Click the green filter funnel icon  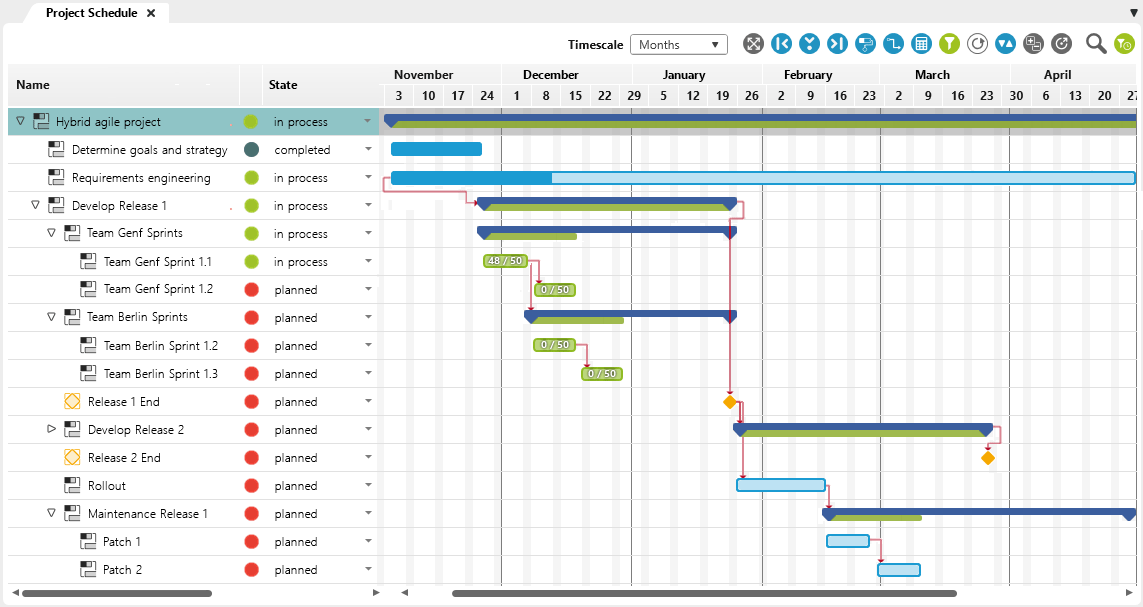coord(949,44)
